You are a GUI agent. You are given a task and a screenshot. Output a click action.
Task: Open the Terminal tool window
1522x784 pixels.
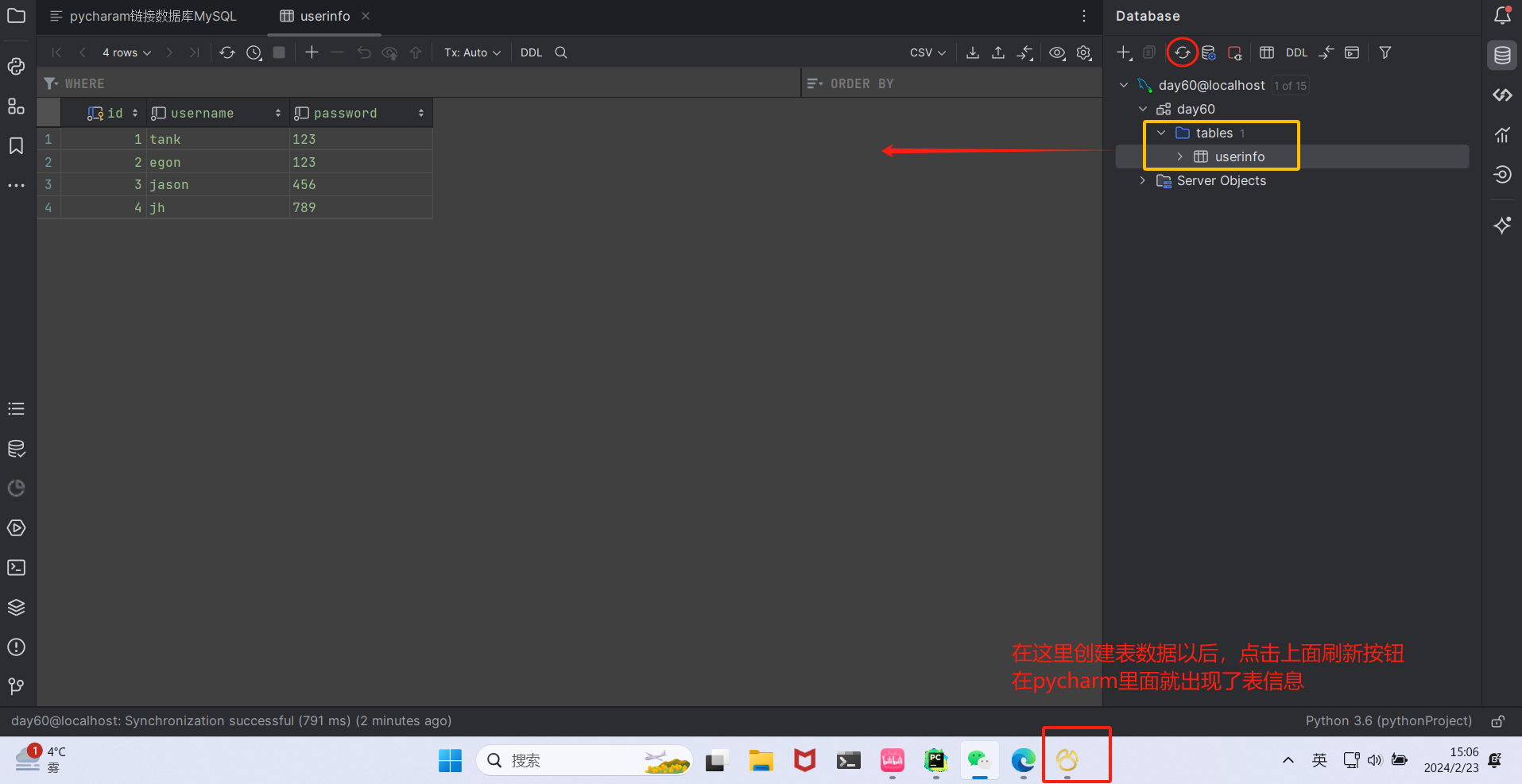pos(16,568)
